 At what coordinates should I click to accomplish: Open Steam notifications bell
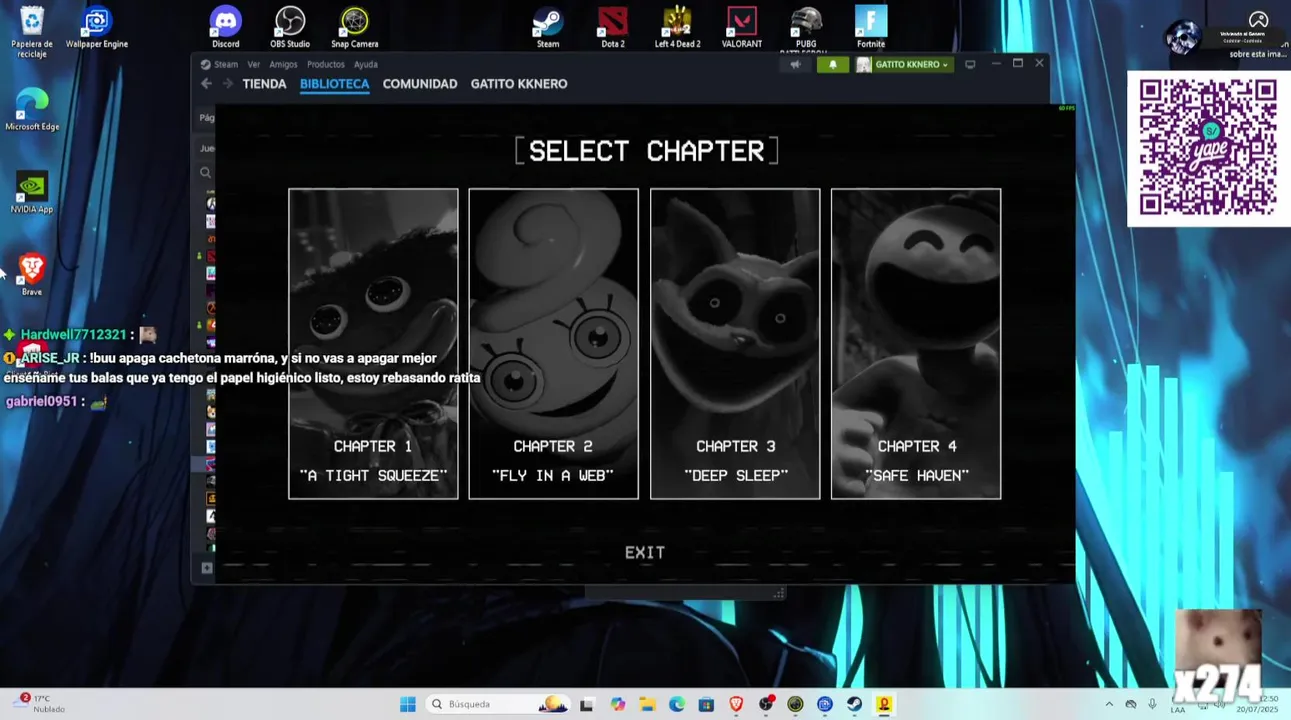pos(833,64)
